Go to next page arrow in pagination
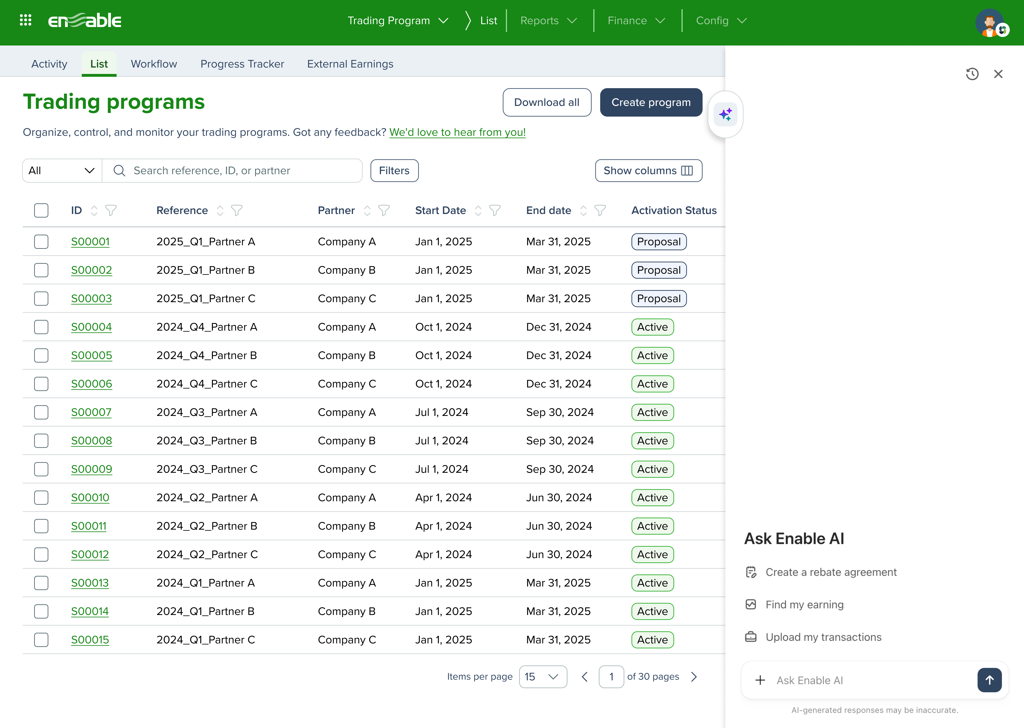This screenshot has height=728, width=1024. (x=694, y=677)
